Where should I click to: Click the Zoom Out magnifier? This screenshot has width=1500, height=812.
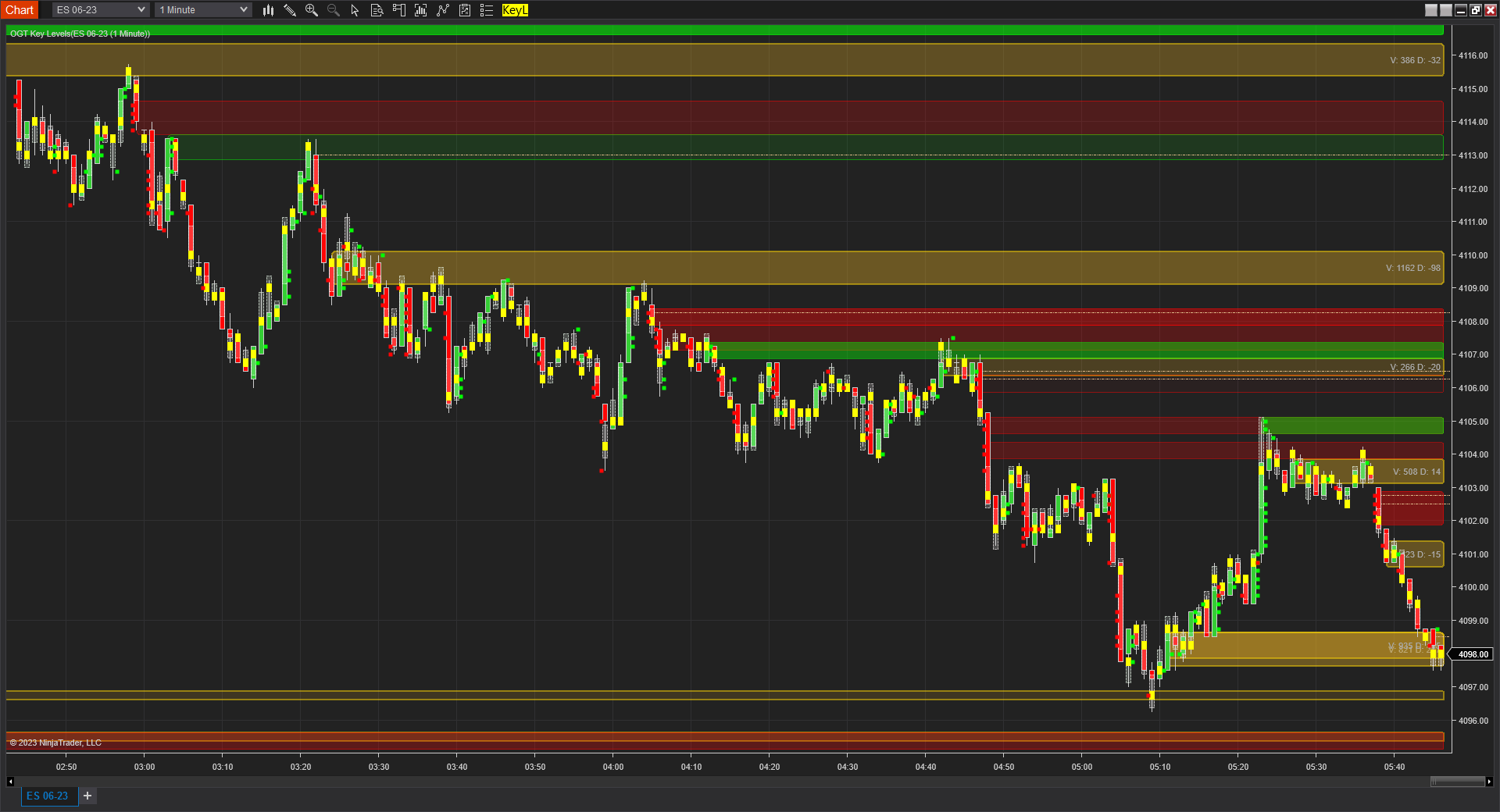click(334, 10)
